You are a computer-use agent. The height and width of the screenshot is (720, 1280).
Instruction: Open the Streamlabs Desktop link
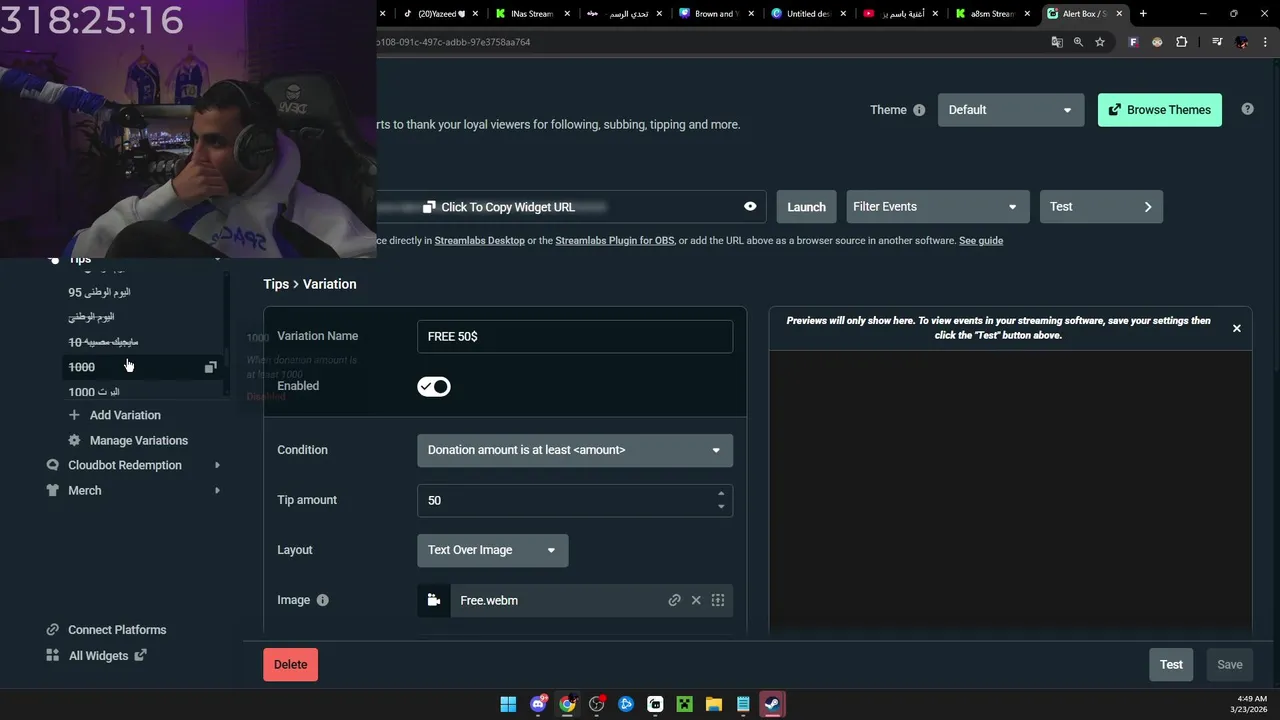tap(479, 241)
